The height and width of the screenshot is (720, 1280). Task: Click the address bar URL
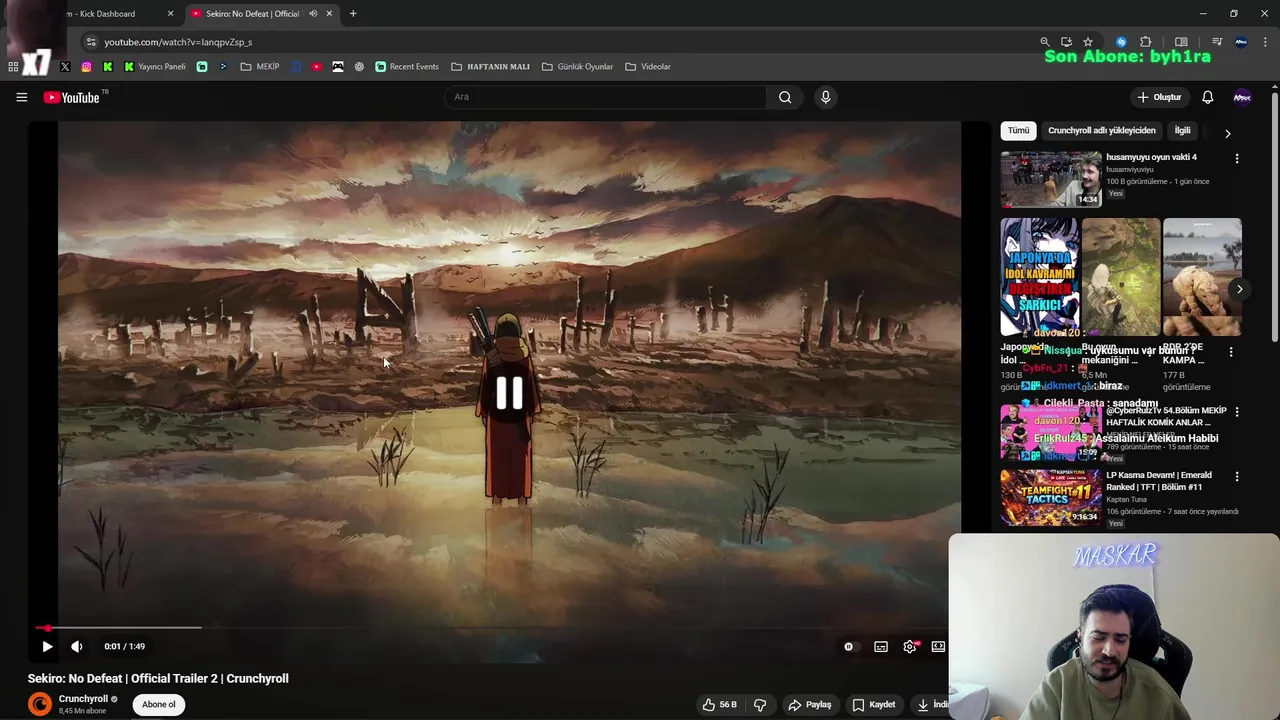[x=178, y=42]
